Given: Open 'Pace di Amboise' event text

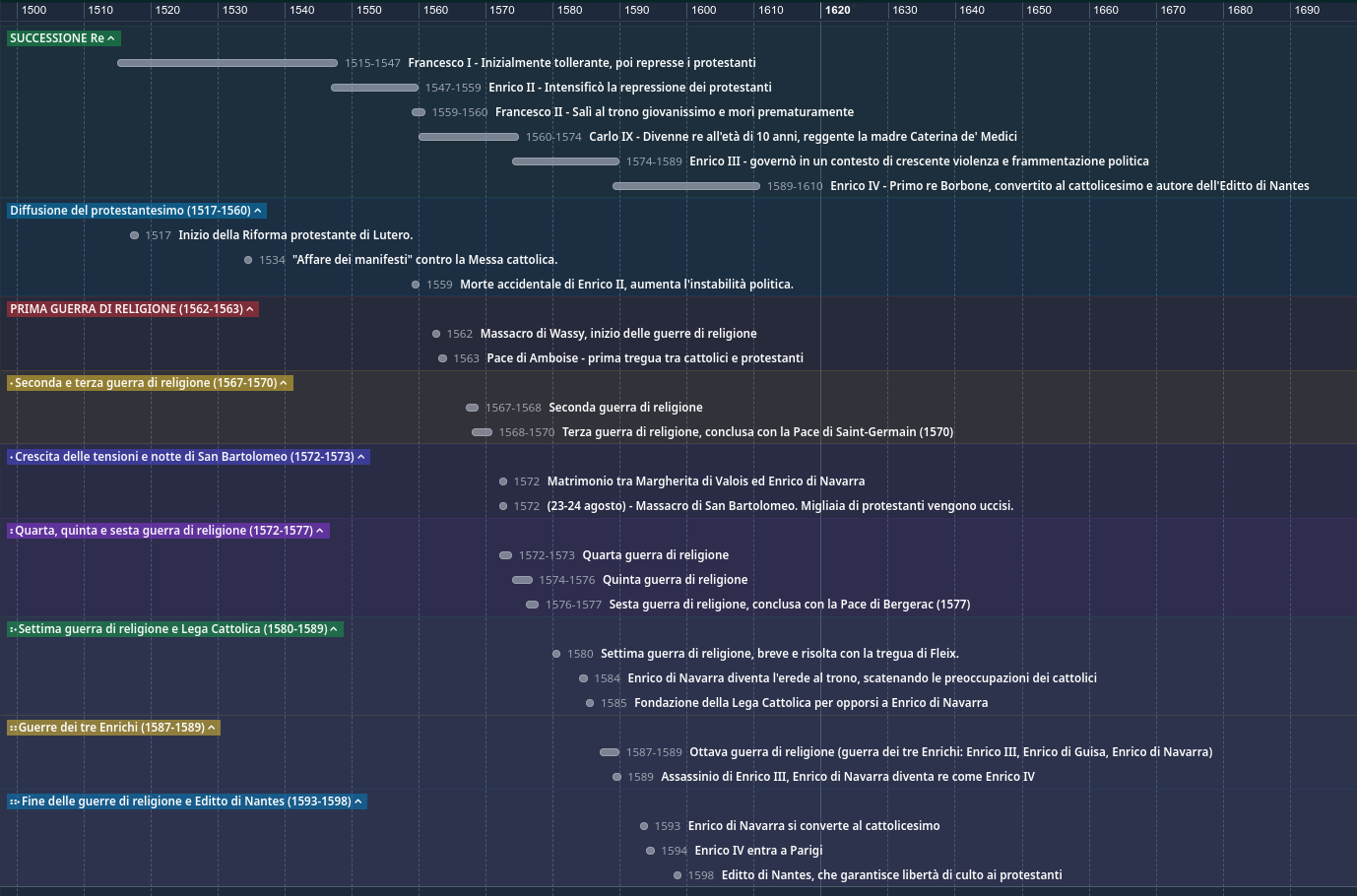Looking at the screenshot, I should tap(645, 358).
